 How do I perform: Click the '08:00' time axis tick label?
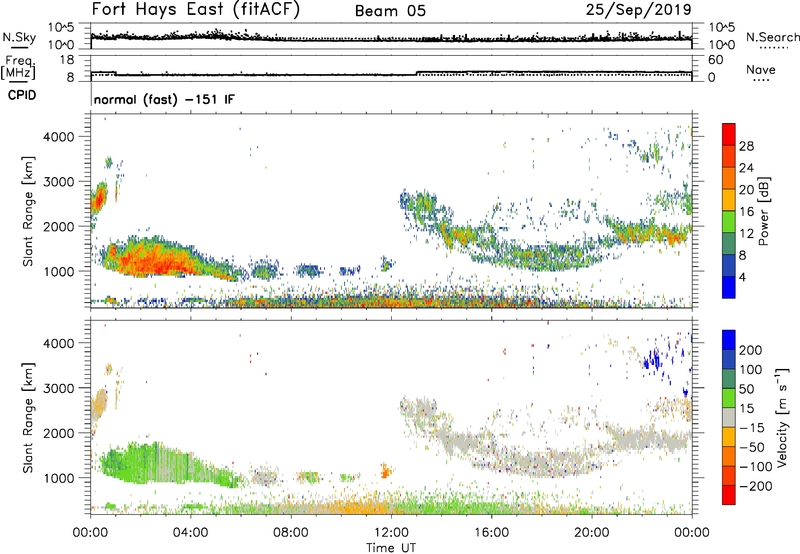pos(291,533)
